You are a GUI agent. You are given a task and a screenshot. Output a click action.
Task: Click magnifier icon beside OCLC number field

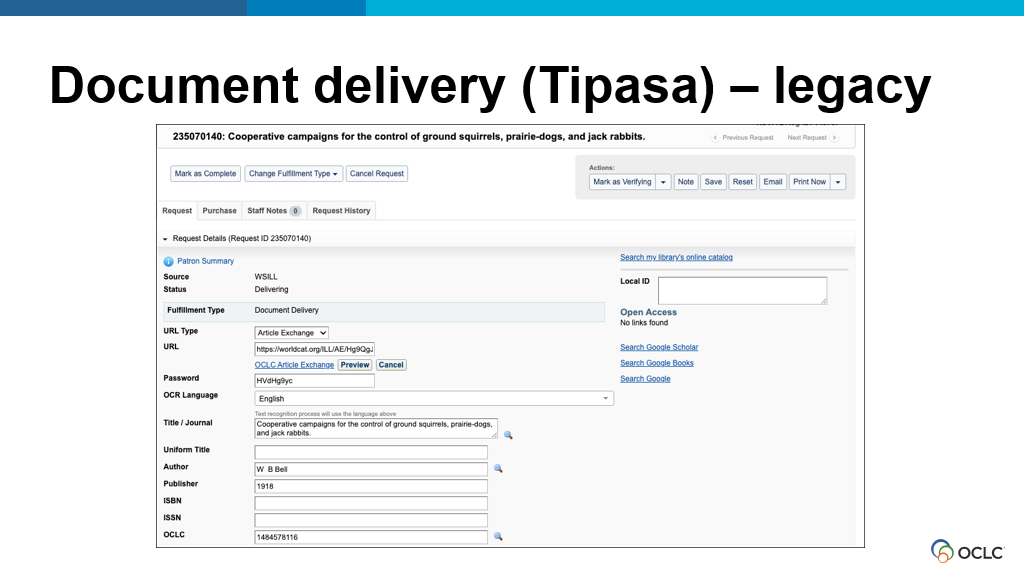tap(498, 536)
